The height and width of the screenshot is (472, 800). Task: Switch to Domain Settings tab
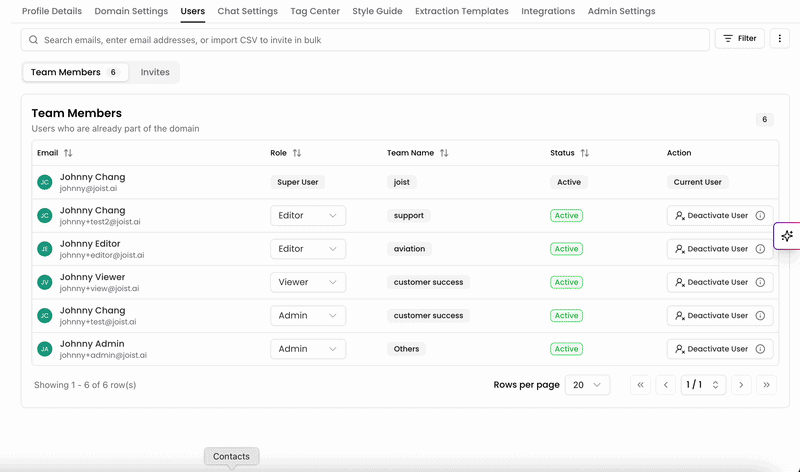tap(131, 11)
